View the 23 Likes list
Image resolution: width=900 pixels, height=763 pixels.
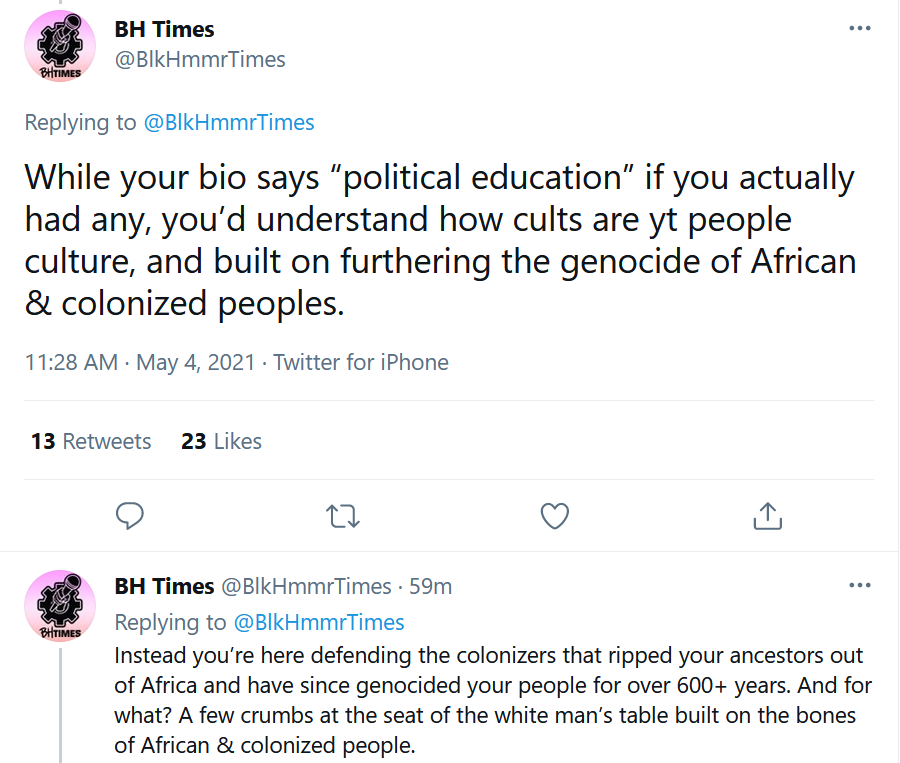(221, 441)
